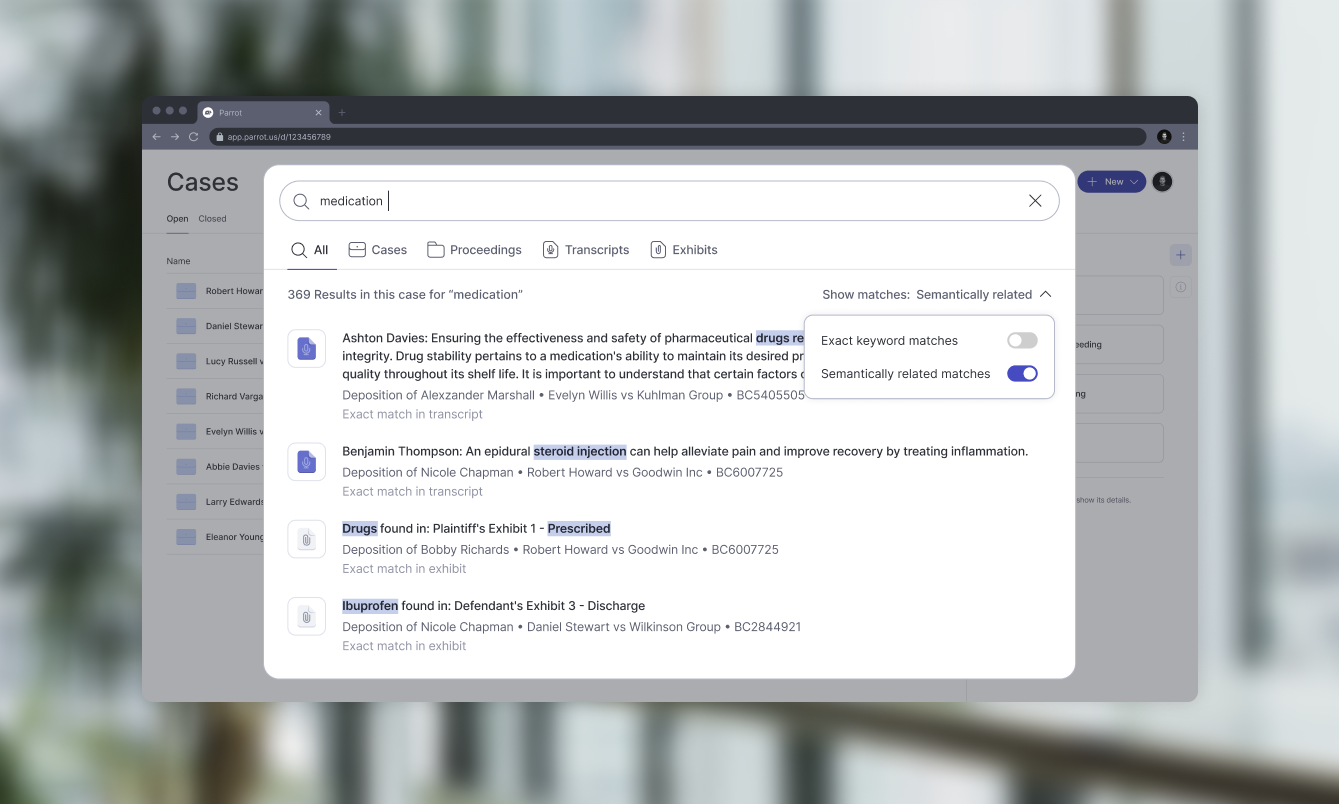
Task: Open the Benjamin Thompson steroid injection result
Action: coord(685,452)
